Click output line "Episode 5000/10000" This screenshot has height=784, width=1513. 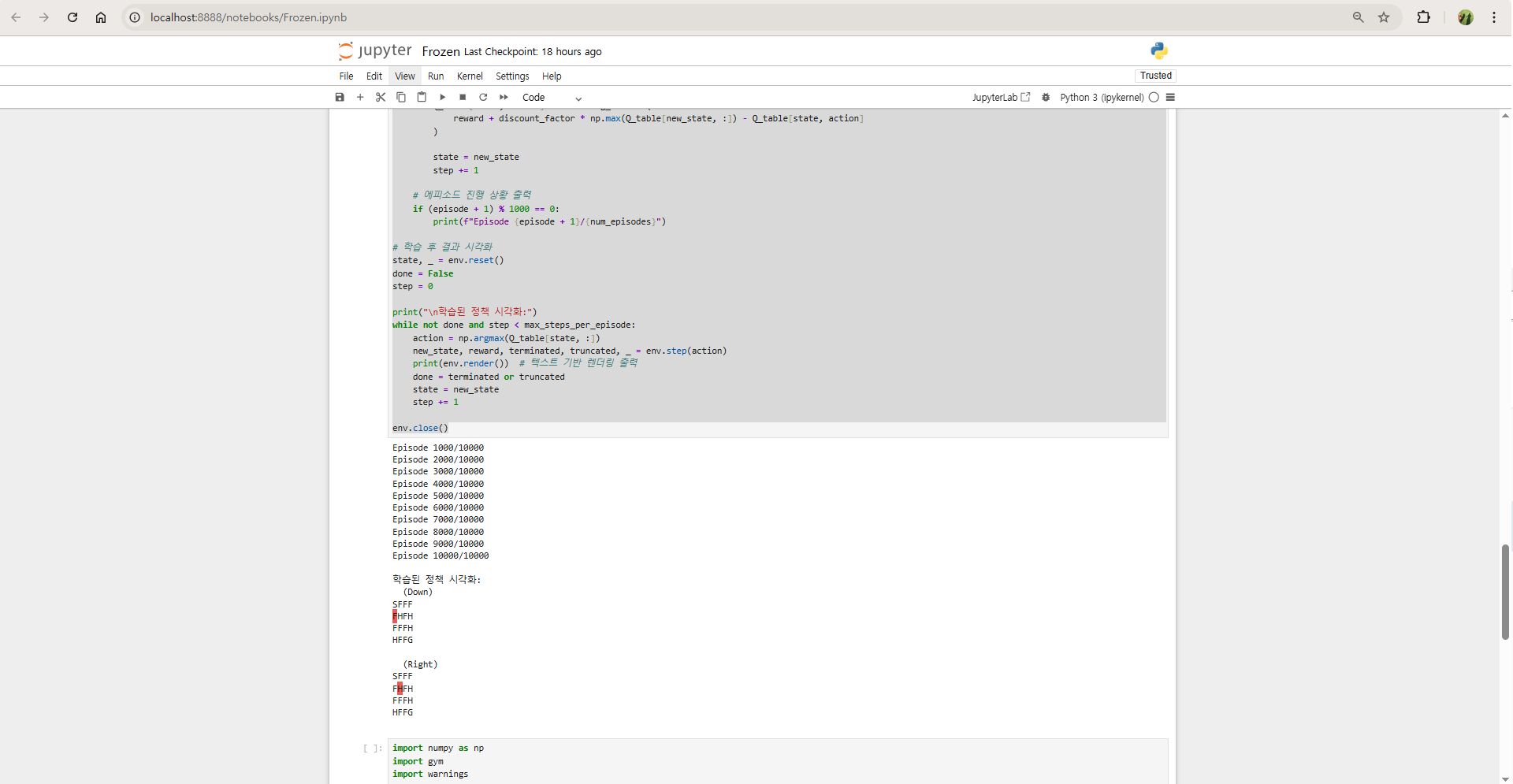[x=438, y=496]
